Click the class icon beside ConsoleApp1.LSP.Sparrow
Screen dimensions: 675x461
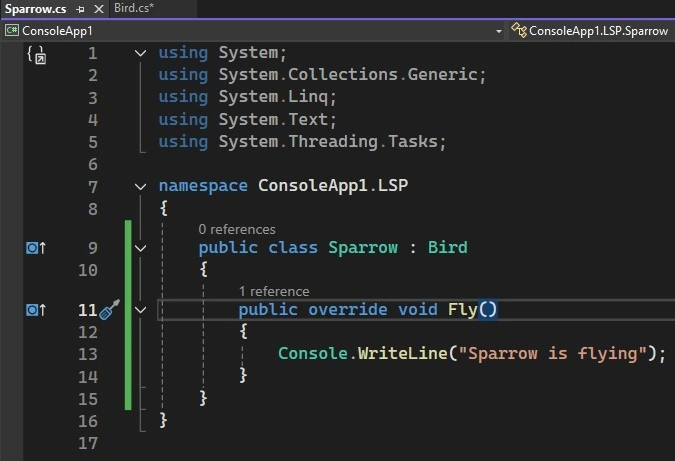(x=519, y=31)
